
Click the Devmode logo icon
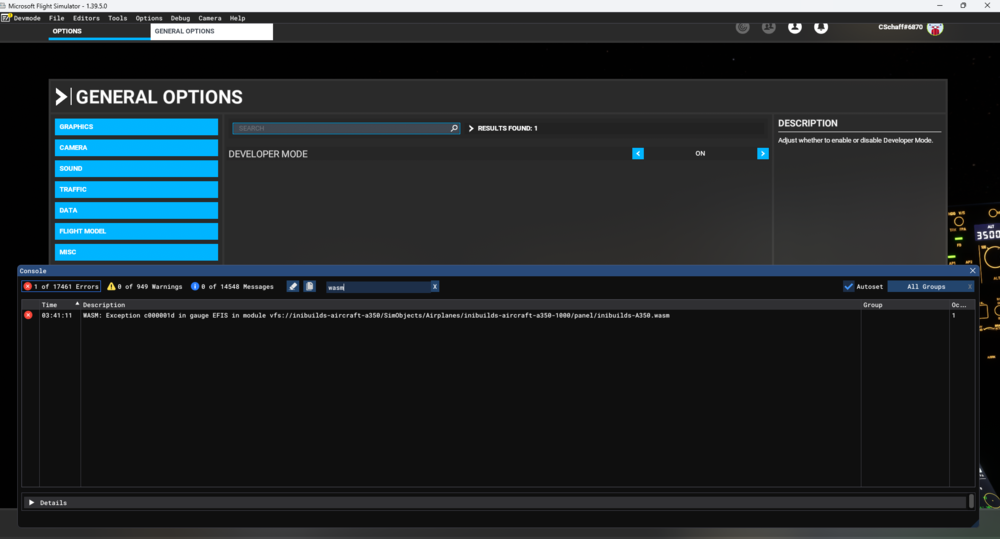point(6,18)
